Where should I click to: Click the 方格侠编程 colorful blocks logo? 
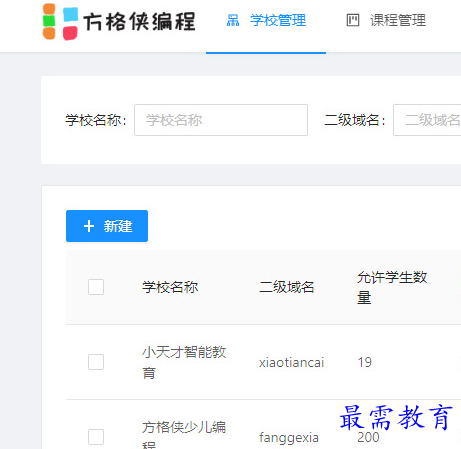(x=60, y=22)
